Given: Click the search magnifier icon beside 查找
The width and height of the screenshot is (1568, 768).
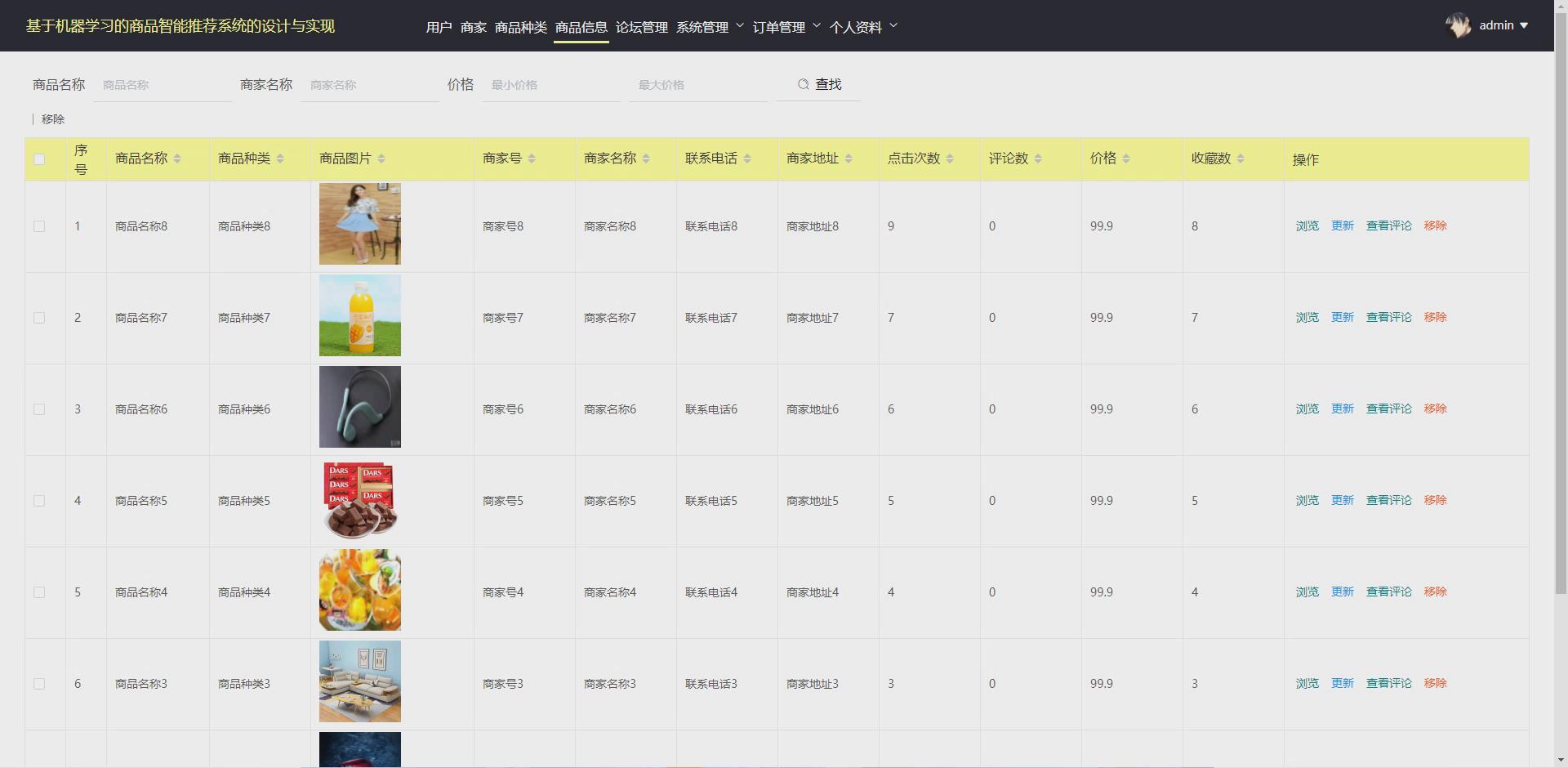Looking at the screenshot, I should [x=804, y=84].
